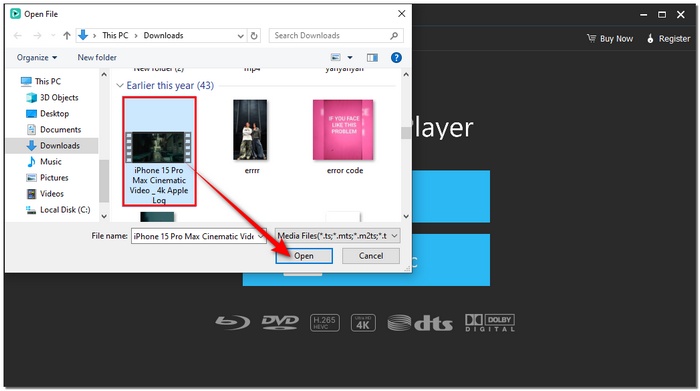Open the dialog Help icon
Screen dimensions: 700x391
point(396,58)
